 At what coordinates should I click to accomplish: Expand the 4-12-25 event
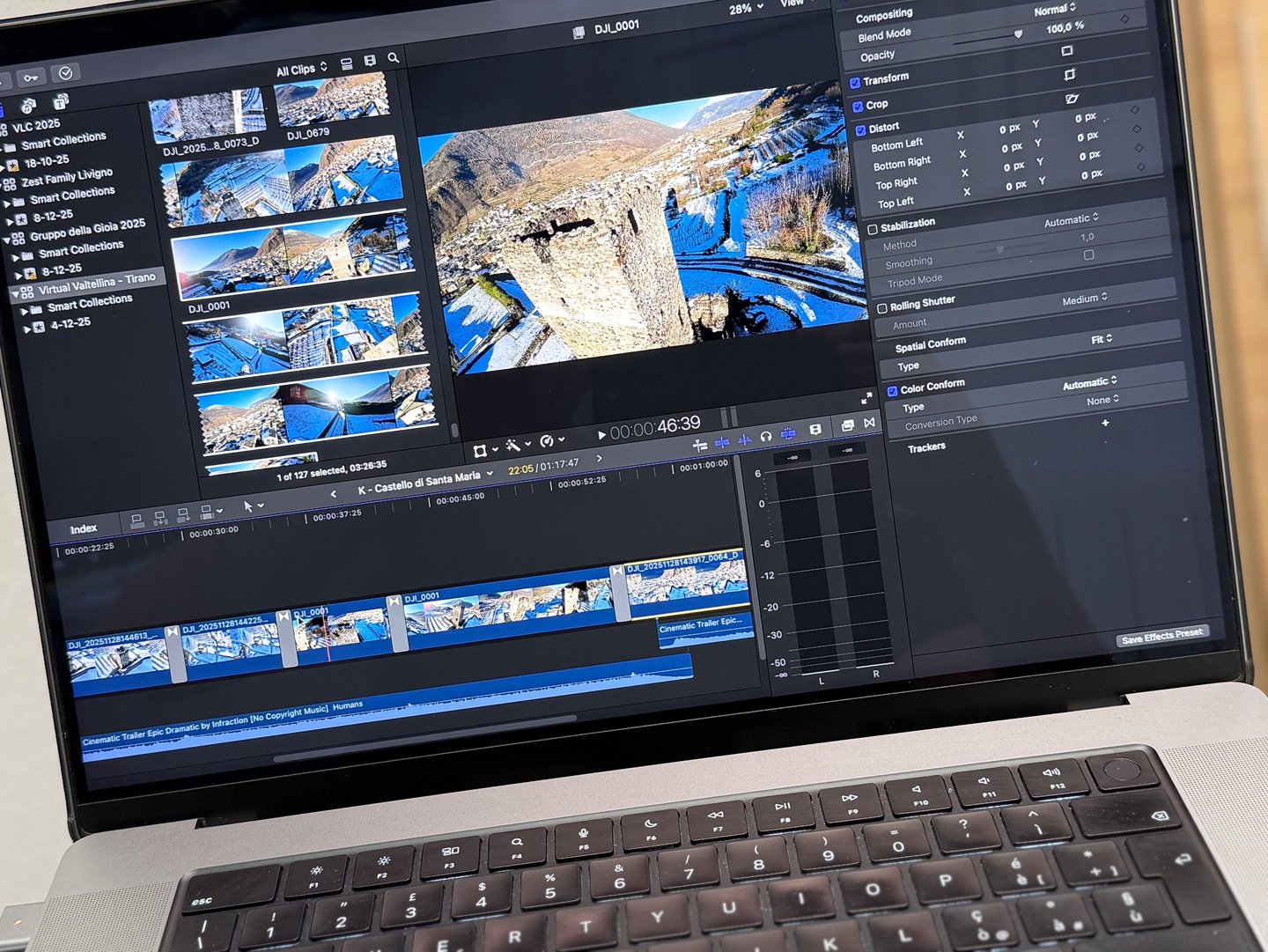pos(27,328)
